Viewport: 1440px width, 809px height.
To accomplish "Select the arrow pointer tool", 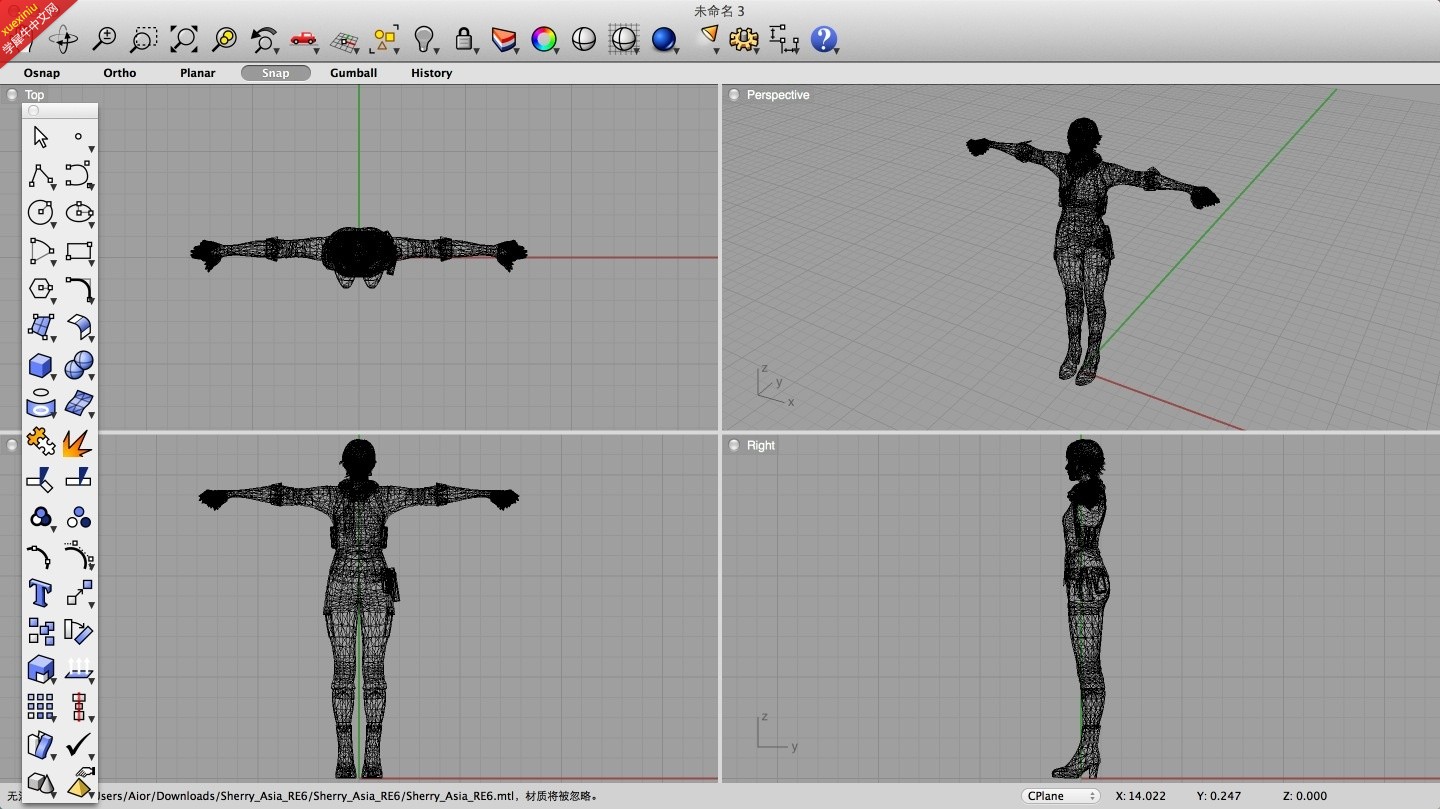I will (x=40, y=137).
